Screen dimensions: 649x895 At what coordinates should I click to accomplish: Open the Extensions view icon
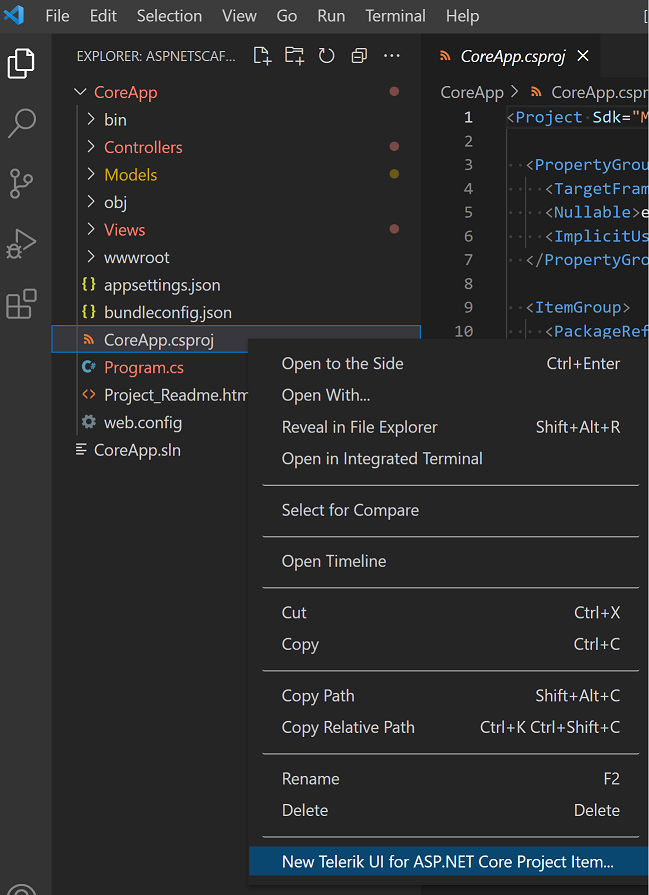coord(21,304)
